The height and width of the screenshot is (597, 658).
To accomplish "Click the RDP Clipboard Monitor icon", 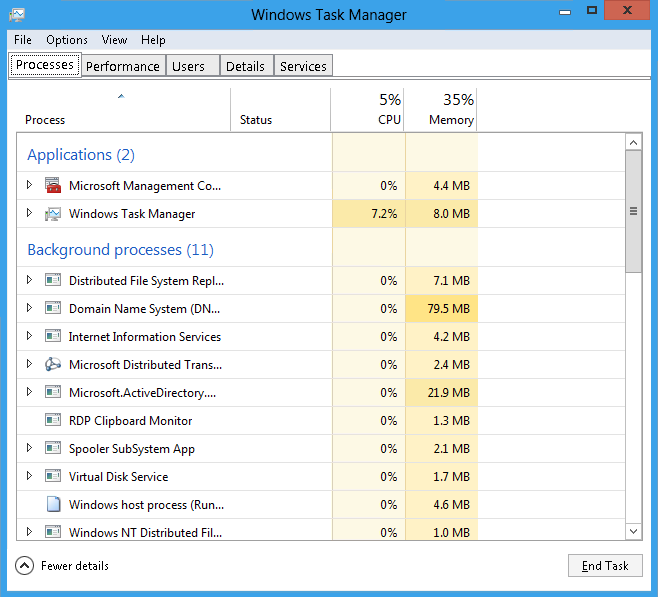I will coord(53,420).
